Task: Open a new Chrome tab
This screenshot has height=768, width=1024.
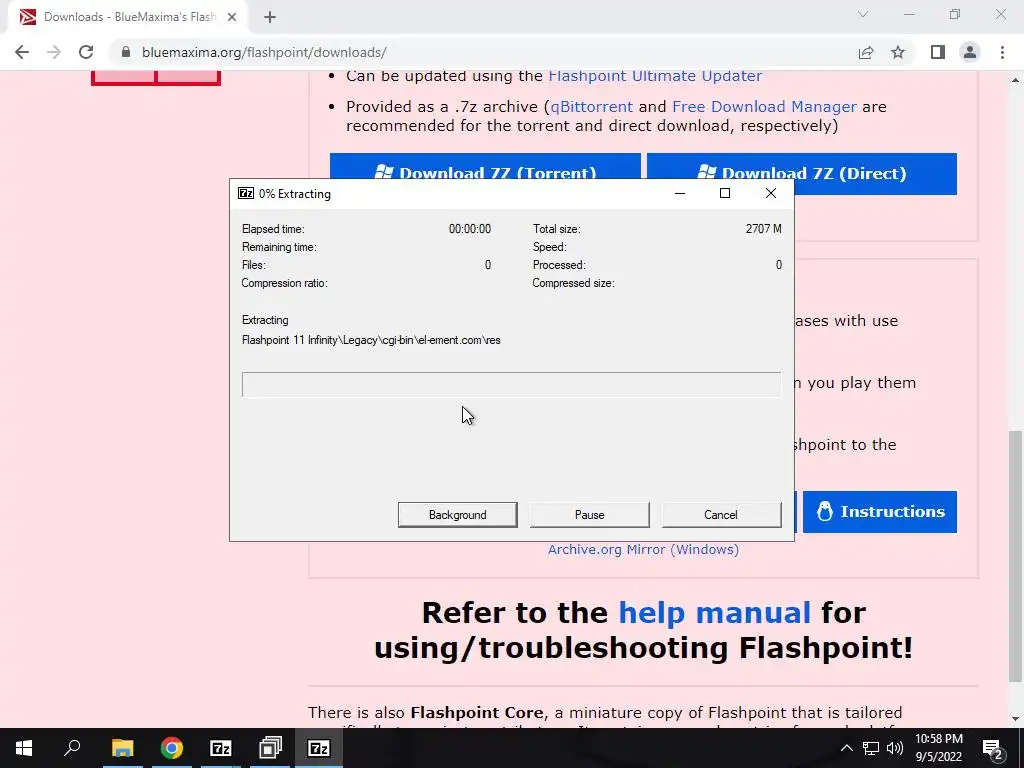Action: pyautogui.click(x=270, y=17)
